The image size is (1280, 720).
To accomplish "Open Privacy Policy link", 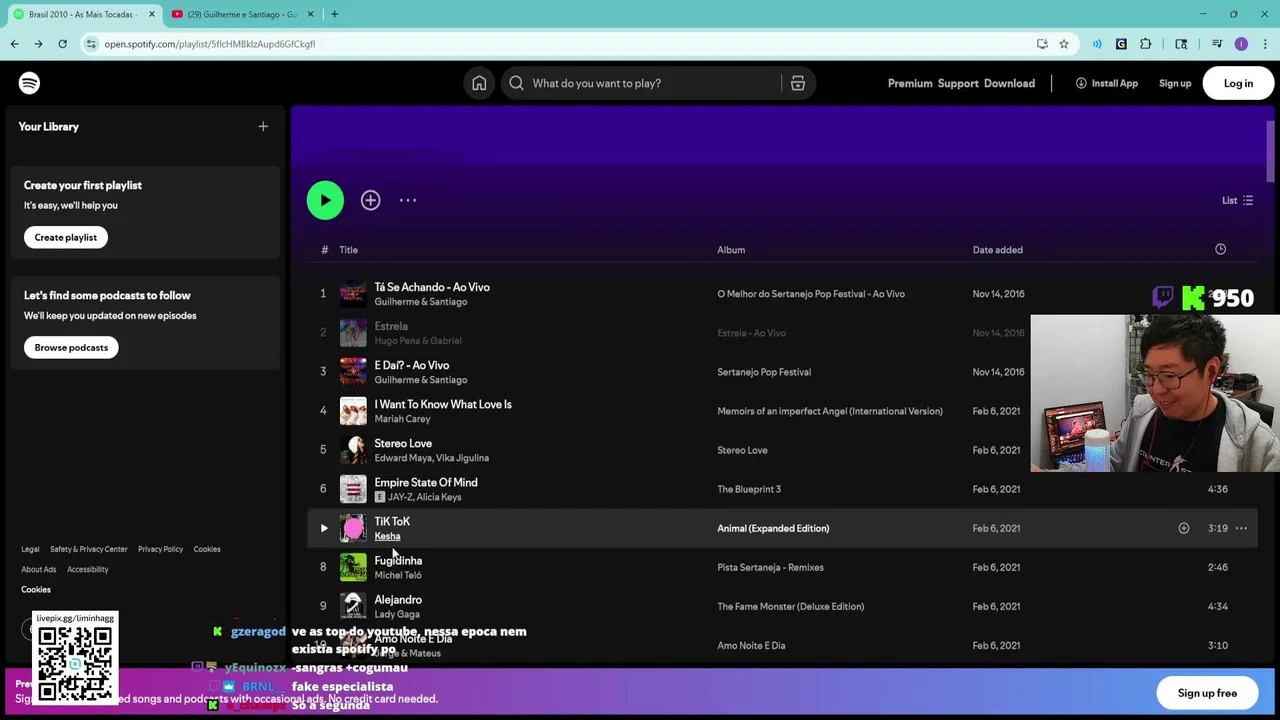I will tap(160, 549).
